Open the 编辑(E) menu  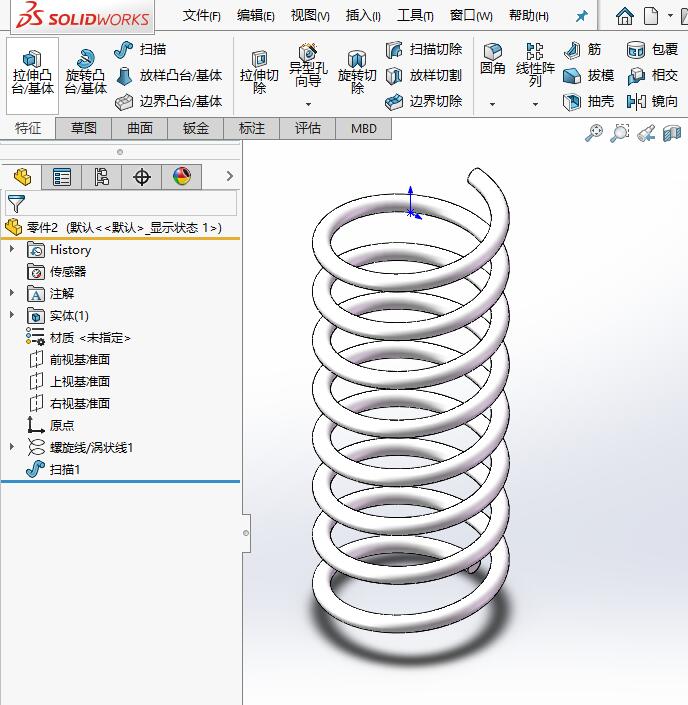(x=255, y=16)
